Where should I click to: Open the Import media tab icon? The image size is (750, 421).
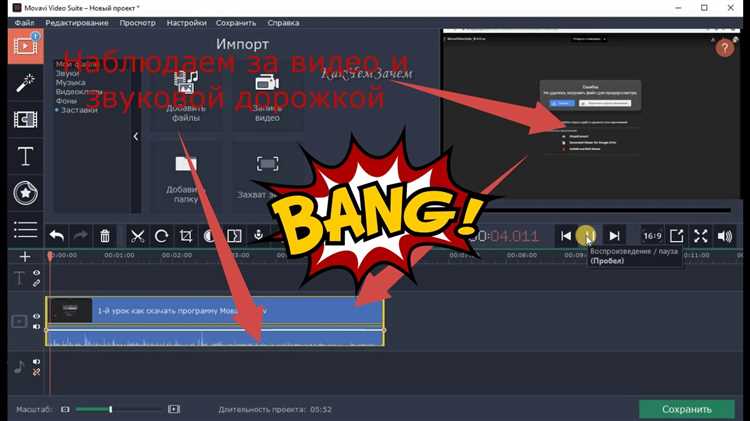25,46
